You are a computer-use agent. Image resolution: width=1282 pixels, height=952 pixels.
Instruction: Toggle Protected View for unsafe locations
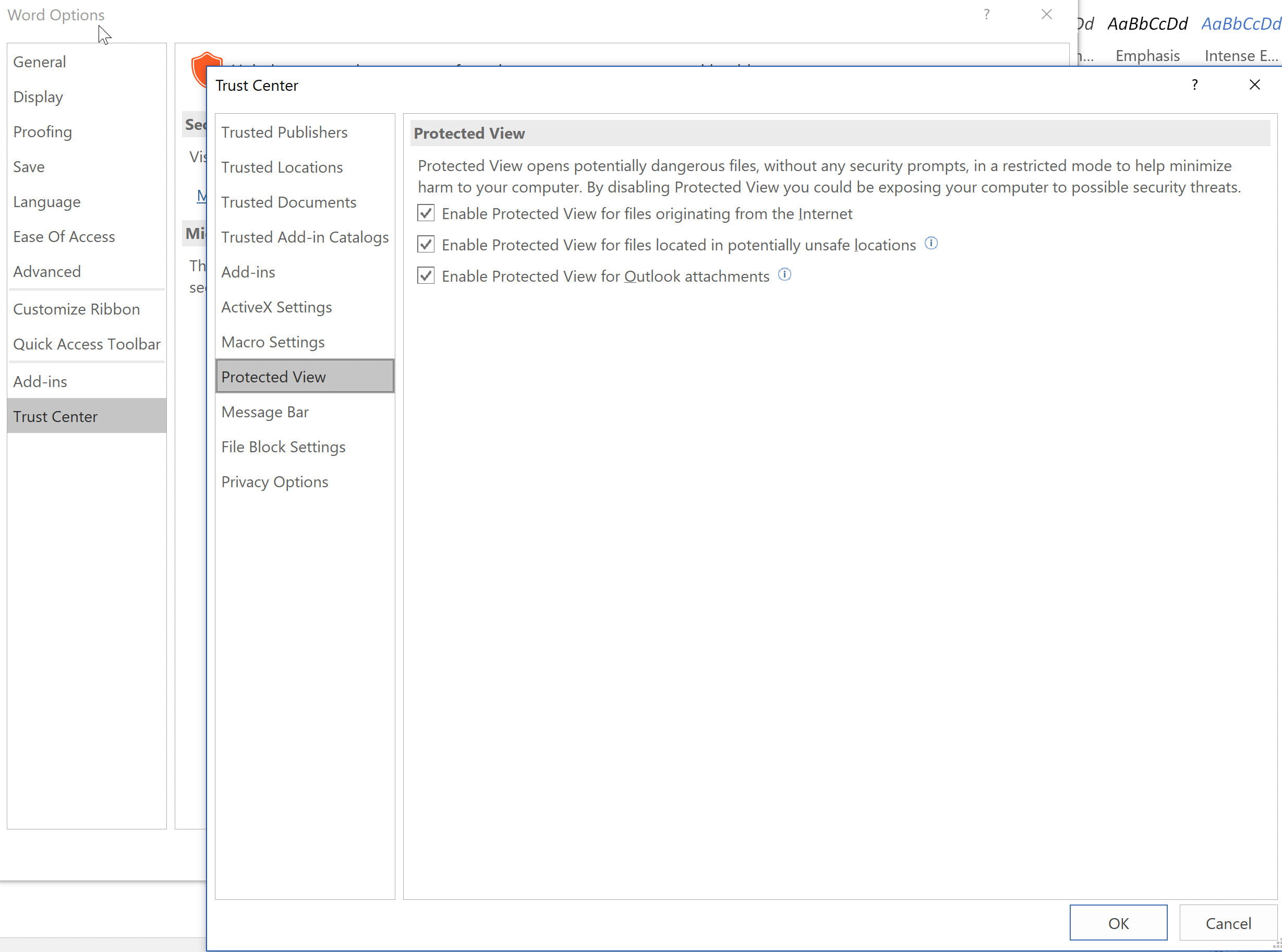pyautogui.click(x=426, y=244)
